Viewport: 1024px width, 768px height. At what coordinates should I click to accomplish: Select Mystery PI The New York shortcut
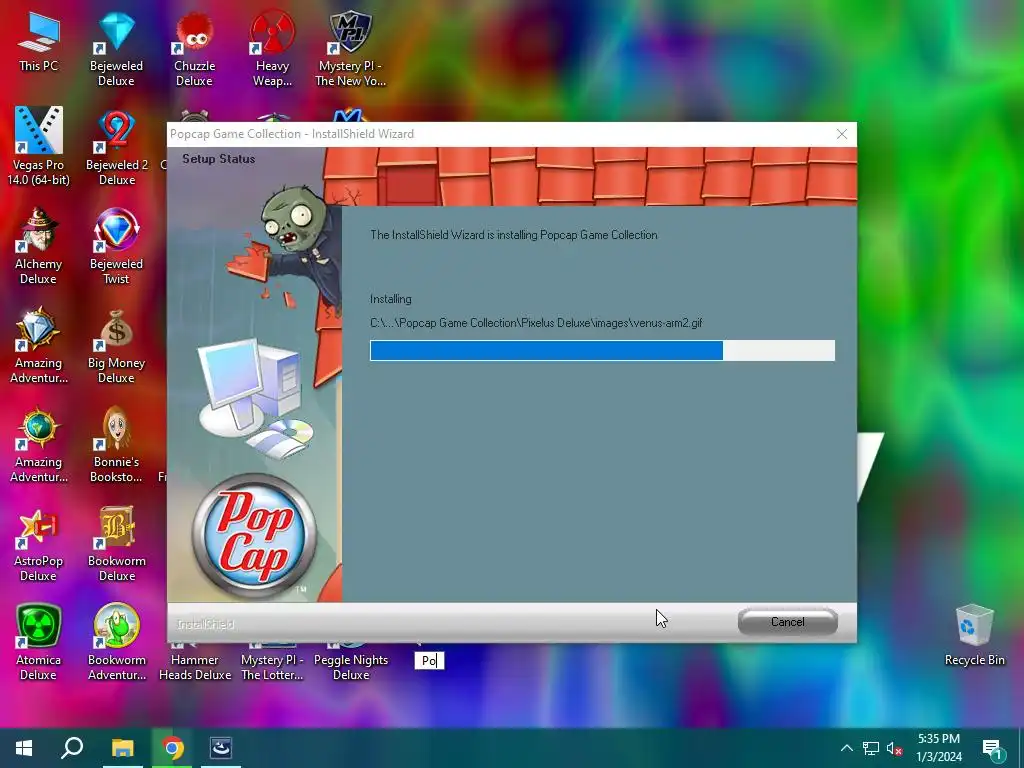(x=351, y=49)
